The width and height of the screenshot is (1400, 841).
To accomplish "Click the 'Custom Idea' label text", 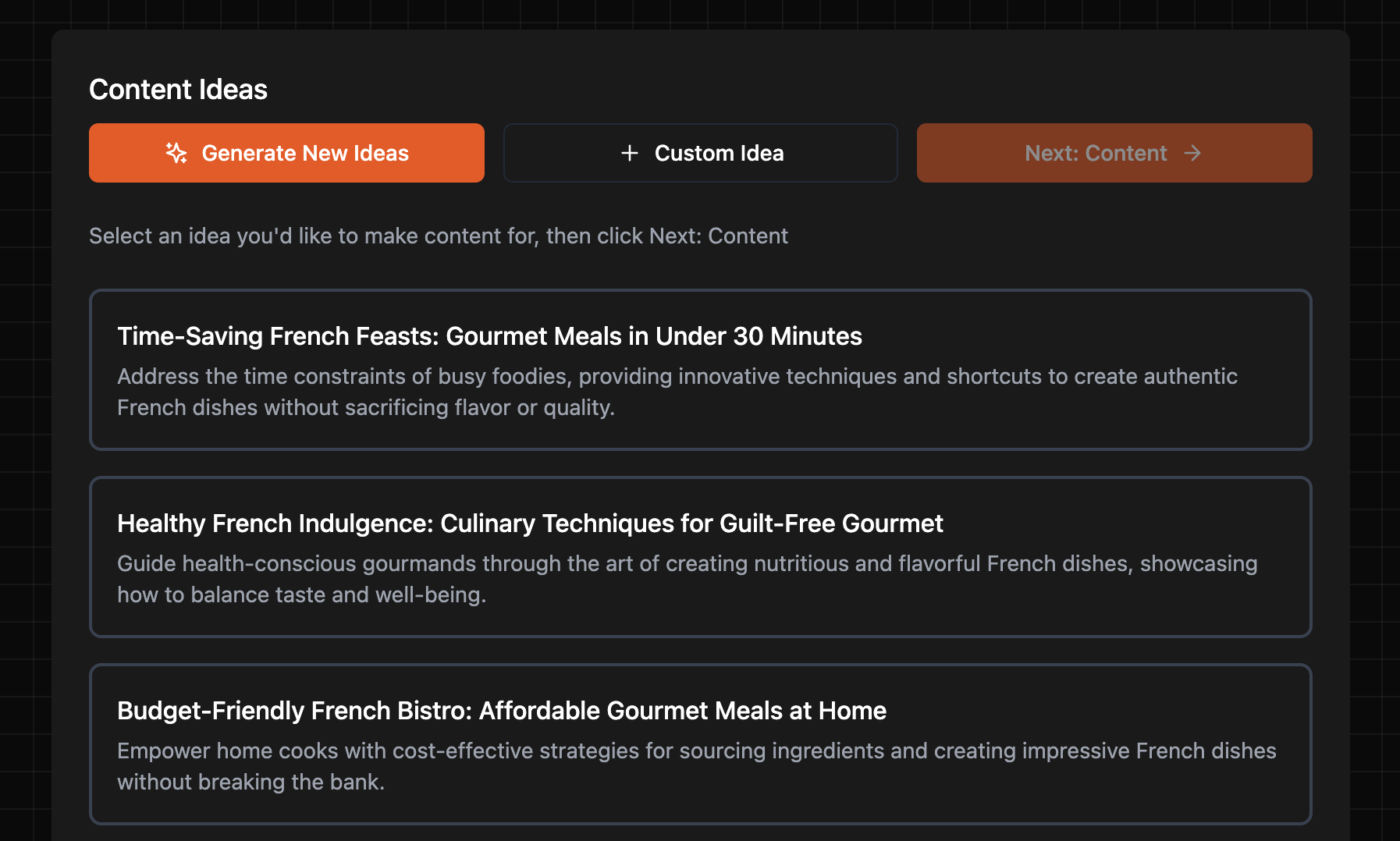I will click(x=719, y=153).
